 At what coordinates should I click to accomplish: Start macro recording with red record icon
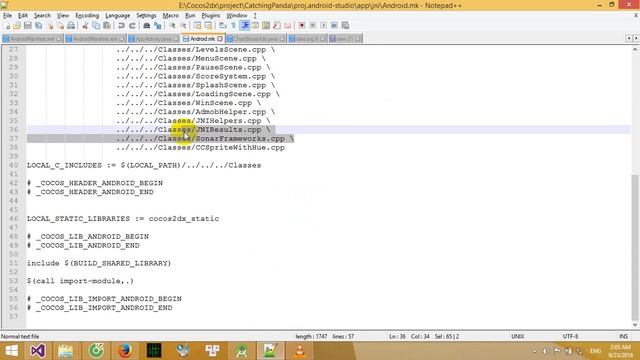point(302,26)
